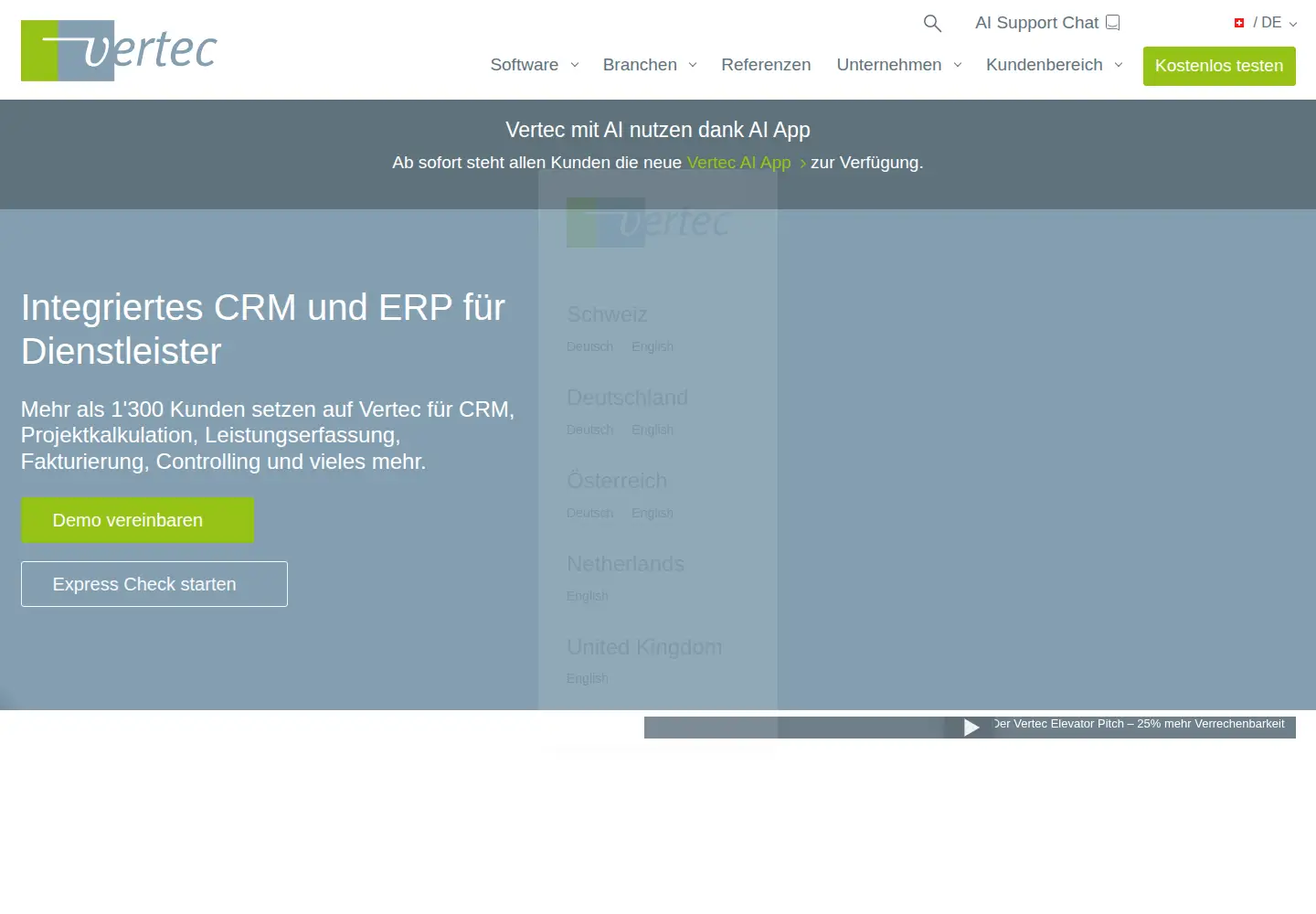This screenshot has height=914, width=1316.
Task: Choose Deutsch under Schweiz
Action: 589,346
